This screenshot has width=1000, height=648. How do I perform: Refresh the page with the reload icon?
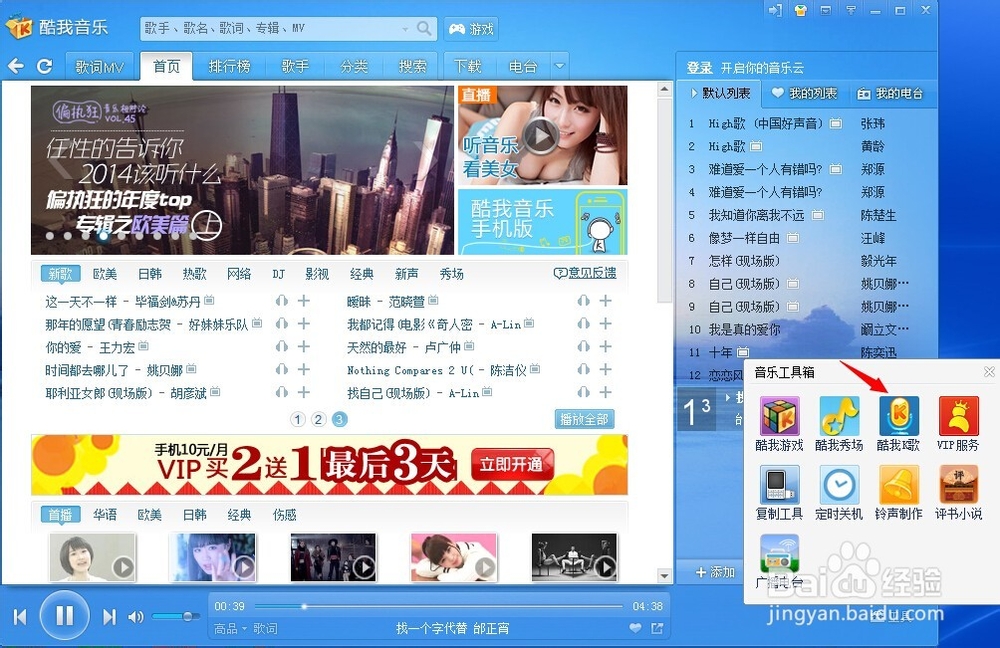click(x=44, y=66)
